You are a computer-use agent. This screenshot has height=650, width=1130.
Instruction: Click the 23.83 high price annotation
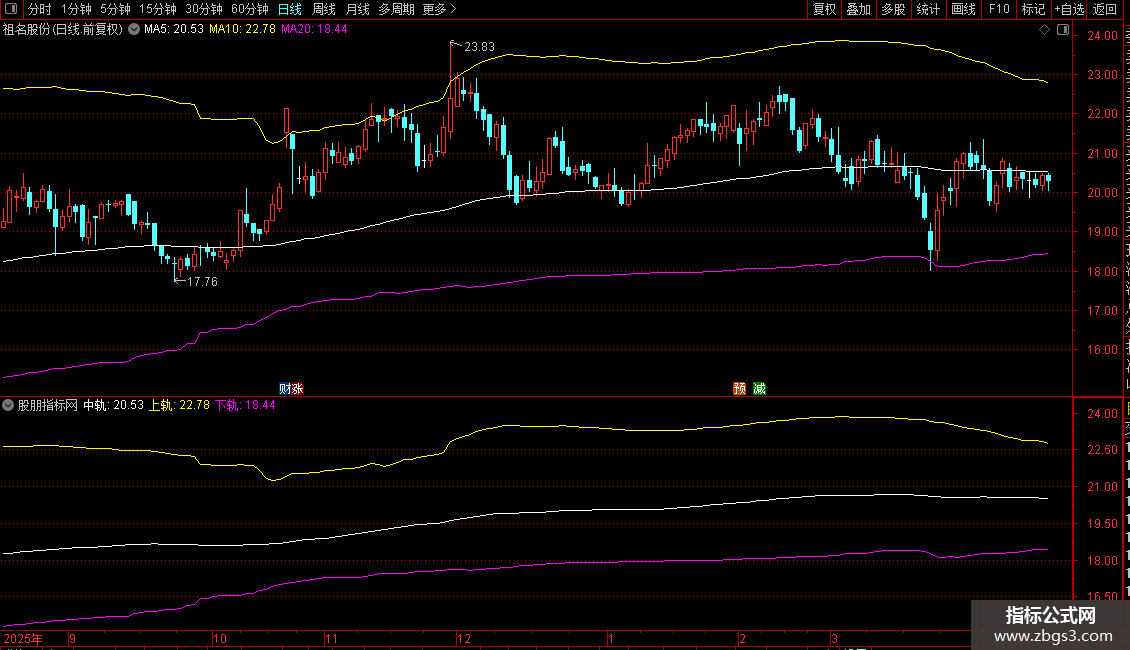(479, 47)
